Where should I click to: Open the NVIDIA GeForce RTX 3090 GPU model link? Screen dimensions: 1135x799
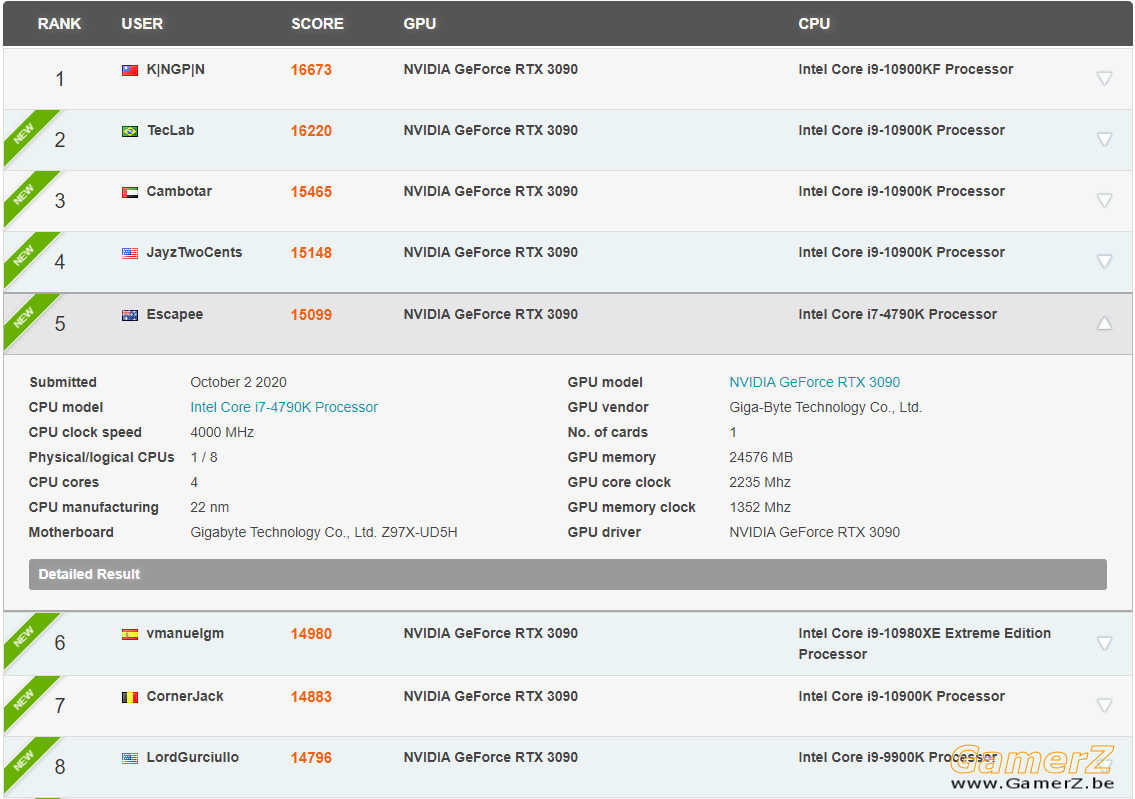814,382
